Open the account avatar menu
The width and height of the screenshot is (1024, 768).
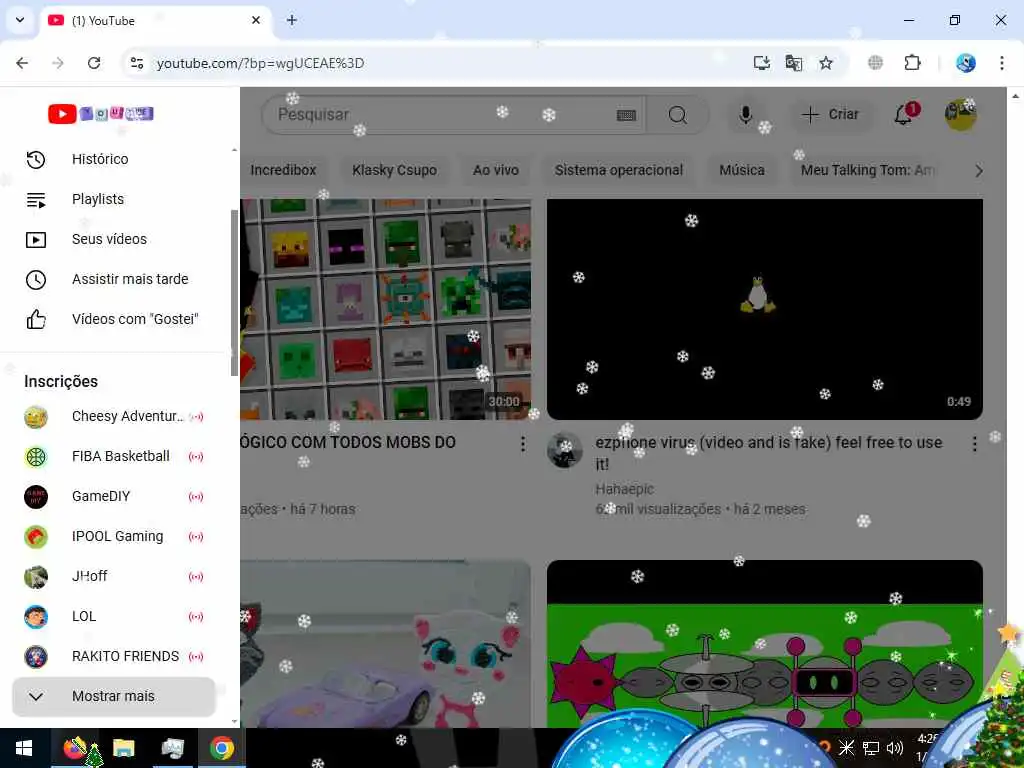tap(960, 114)
